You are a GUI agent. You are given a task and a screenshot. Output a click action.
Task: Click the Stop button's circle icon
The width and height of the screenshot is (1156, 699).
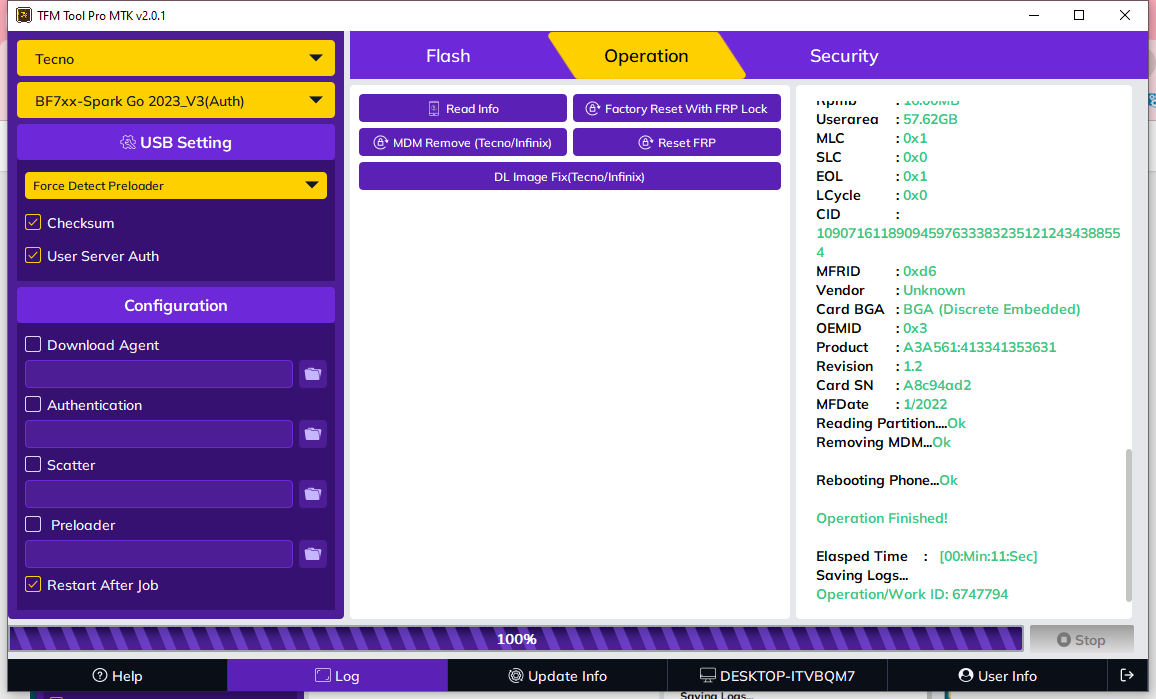coord(1064,639)
